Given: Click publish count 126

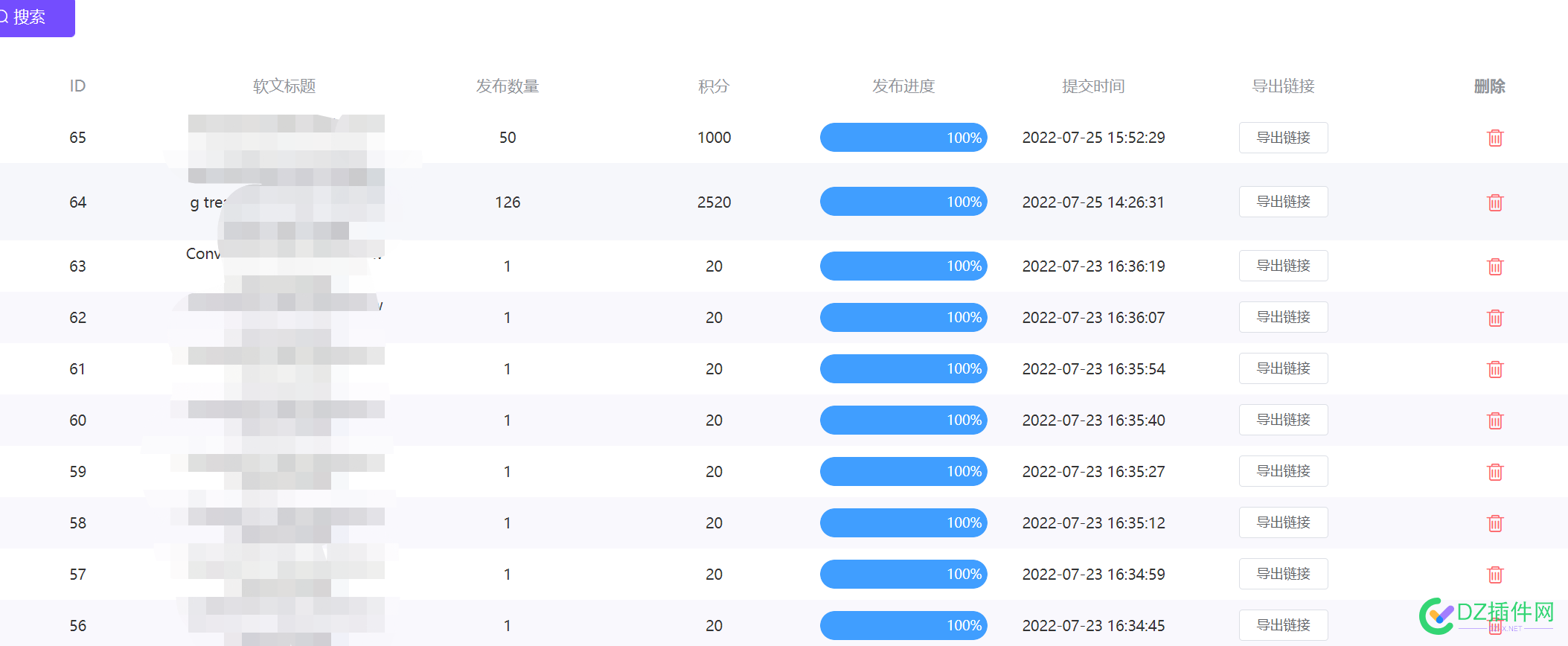Looking at the screenshot, I should (x=508, y=202).
